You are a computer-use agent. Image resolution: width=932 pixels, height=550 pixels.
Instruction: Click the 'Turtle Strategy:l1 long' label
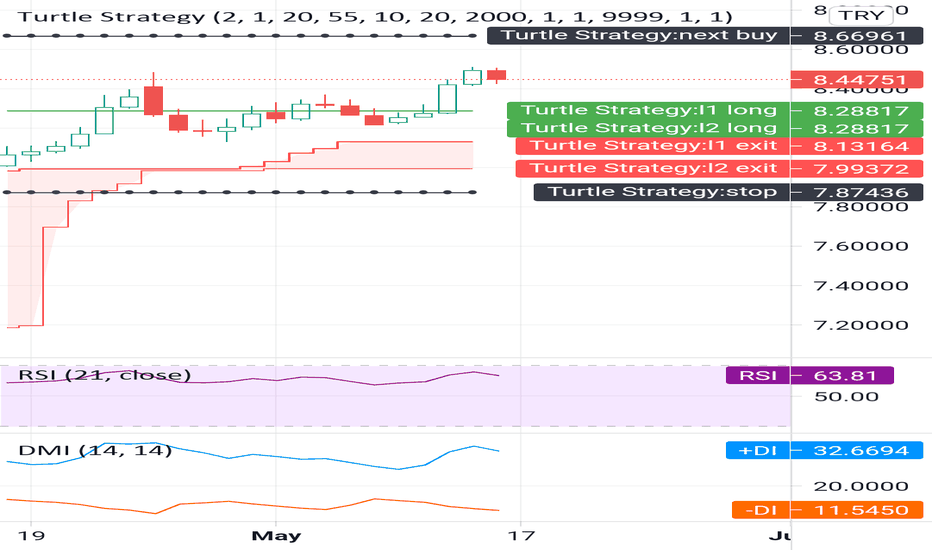648,111
